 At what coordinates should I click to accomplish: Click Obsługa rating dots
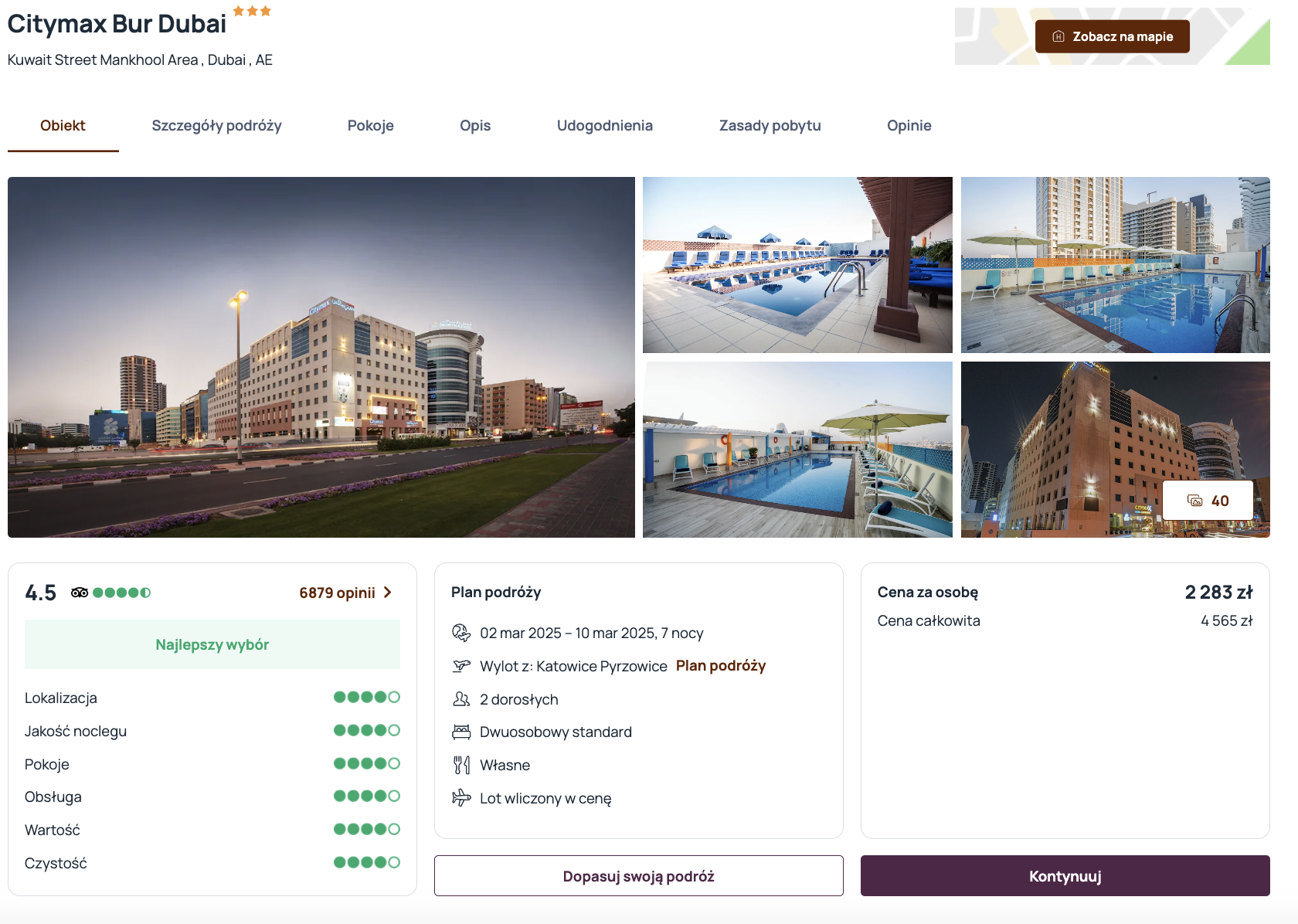coord(367,796)
